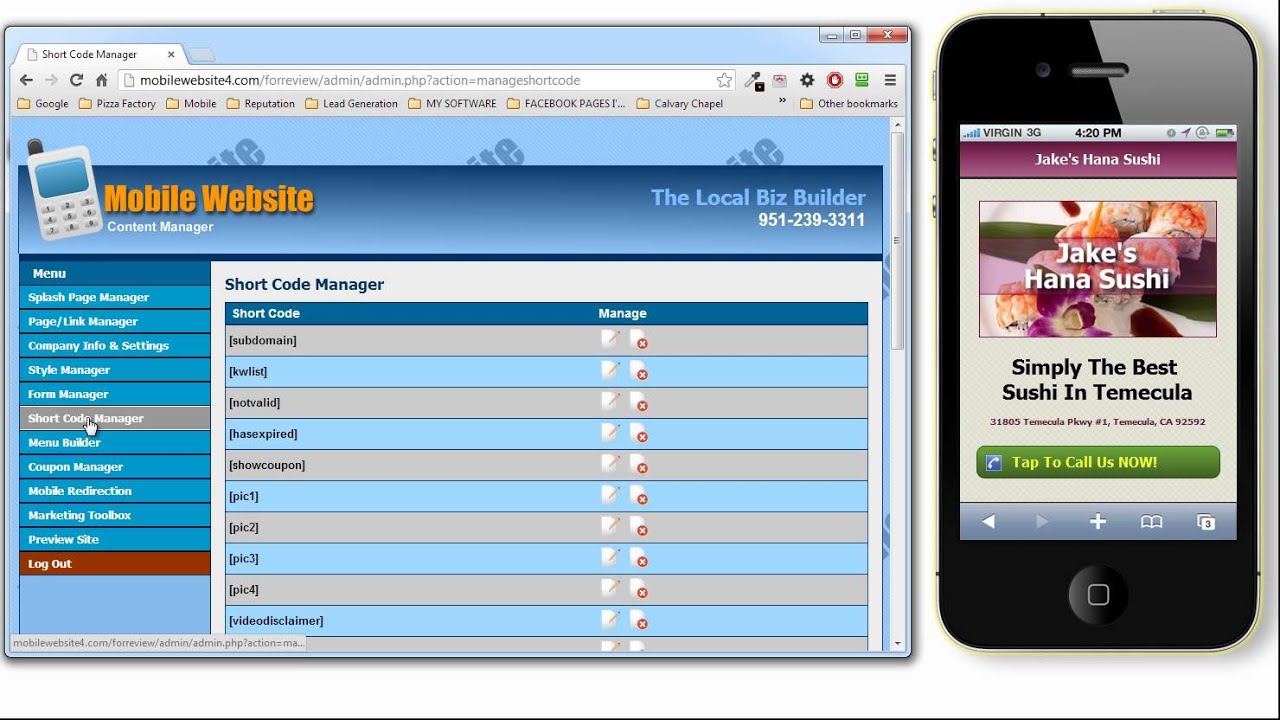Open the Lead Generation bookmark folder

click(351, 103)
